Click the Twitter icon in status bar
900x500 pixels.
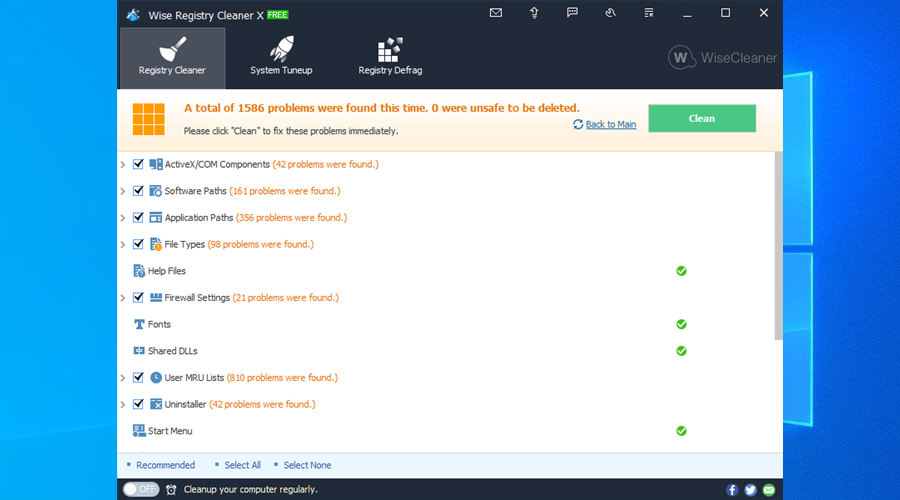click(x=751, y=490)
